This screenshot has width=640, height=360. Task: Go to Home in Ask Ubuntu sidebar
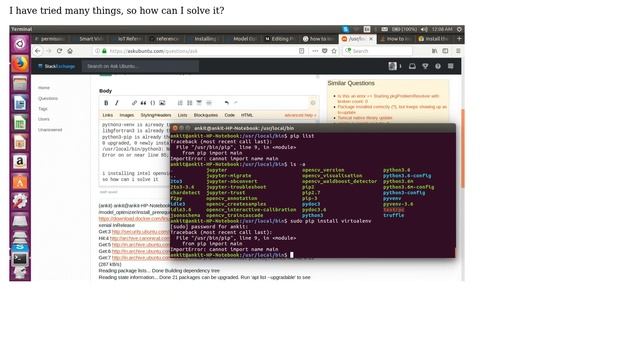point(44,88)
